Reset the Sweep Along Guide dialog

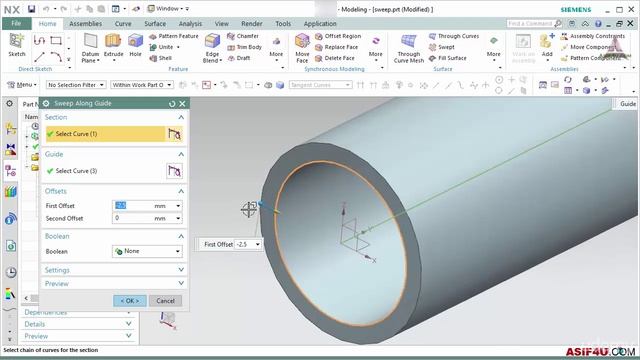pyautogui.click(x=172, y=104)
